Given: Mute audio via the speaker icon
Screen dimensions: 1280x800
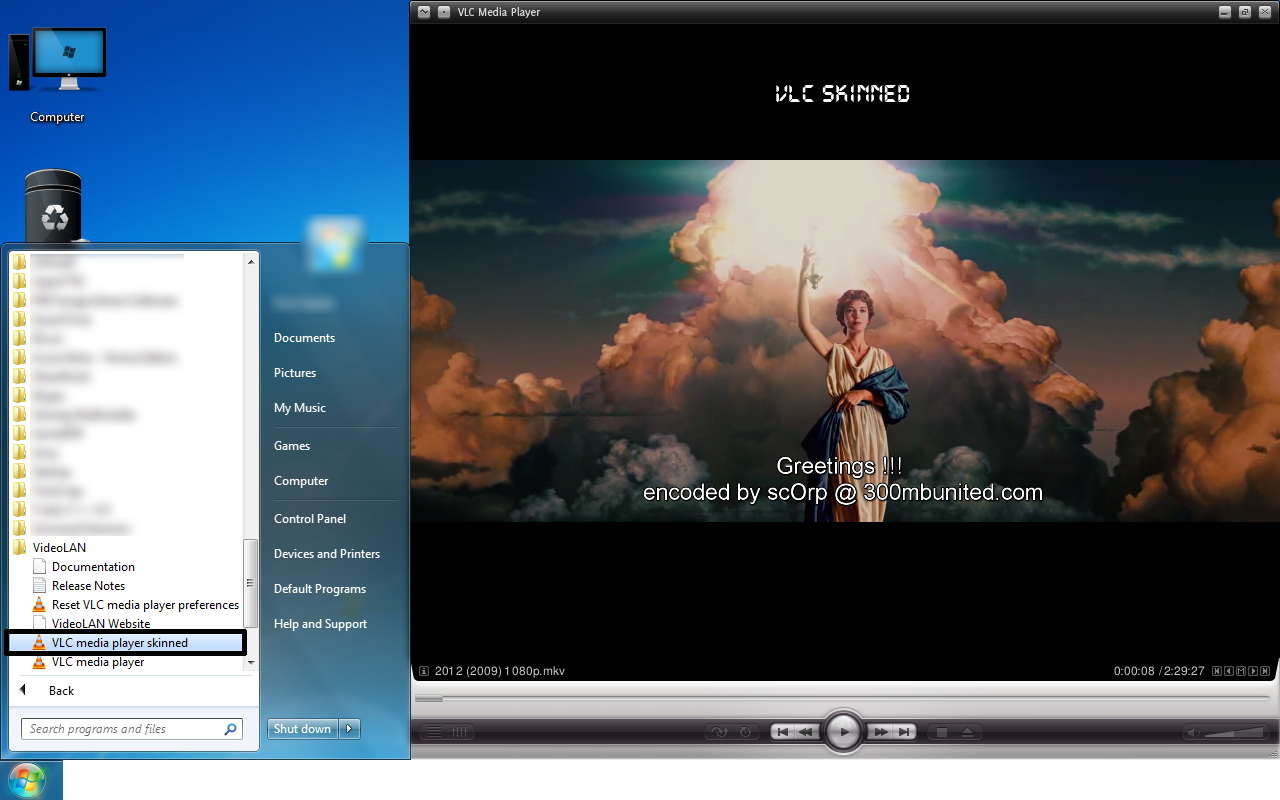Looking at the screenshot, I should click(x=1194, y=732).
